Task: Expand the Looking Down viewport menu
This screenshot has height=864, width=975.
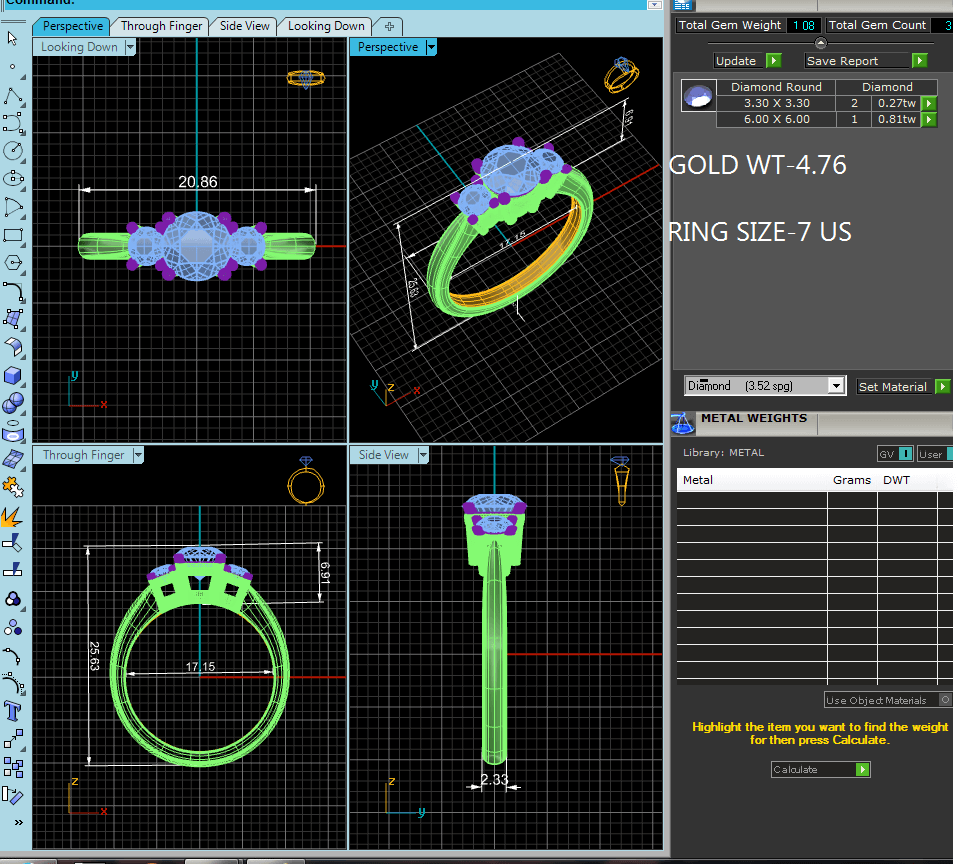Action: pos(128,47)
